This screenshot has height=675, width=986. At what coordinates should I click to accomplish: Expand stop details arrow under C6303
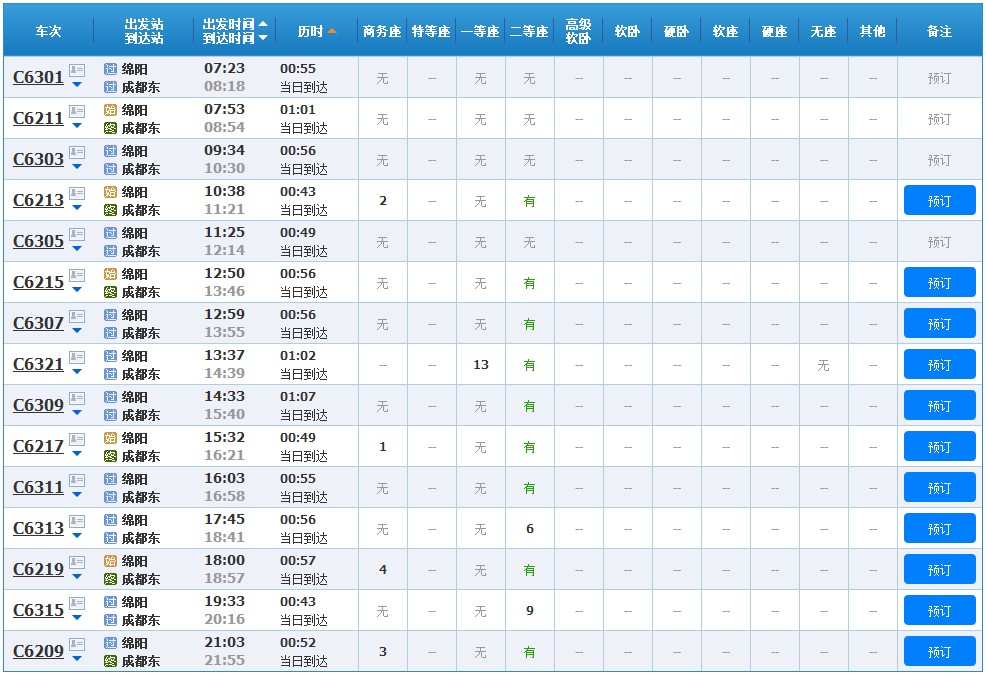pos(77,167)
